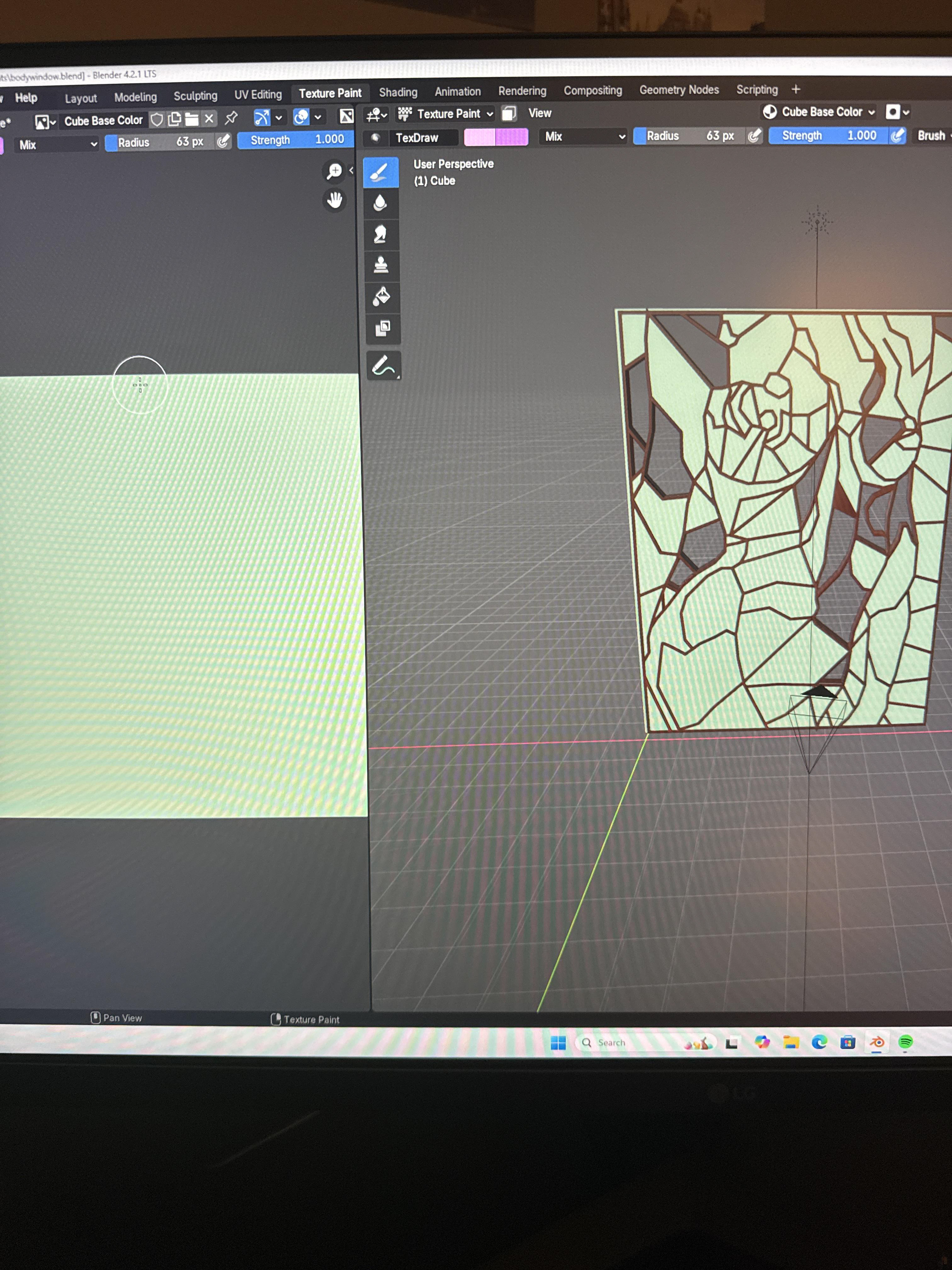
Task: Toggle pin image in the image editor
Action: coord(231,118)
